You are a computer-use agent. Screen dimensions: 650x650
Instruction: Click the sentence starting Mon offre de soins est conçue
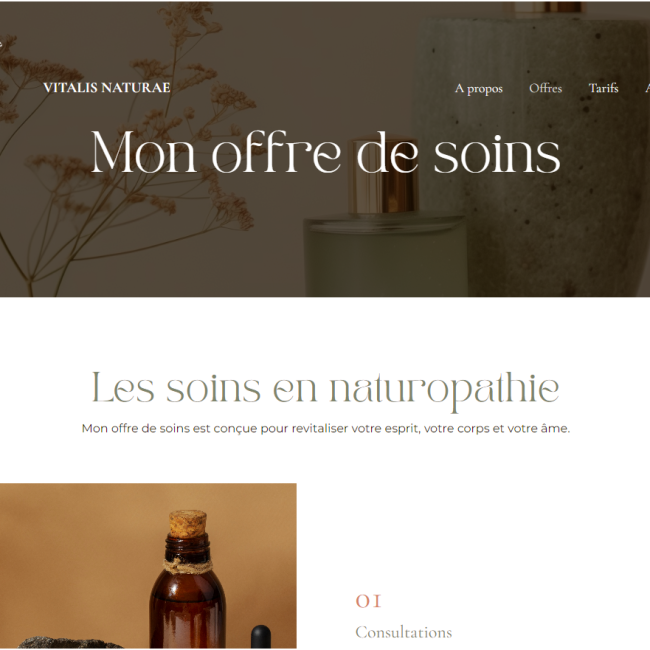click(326, 428)
